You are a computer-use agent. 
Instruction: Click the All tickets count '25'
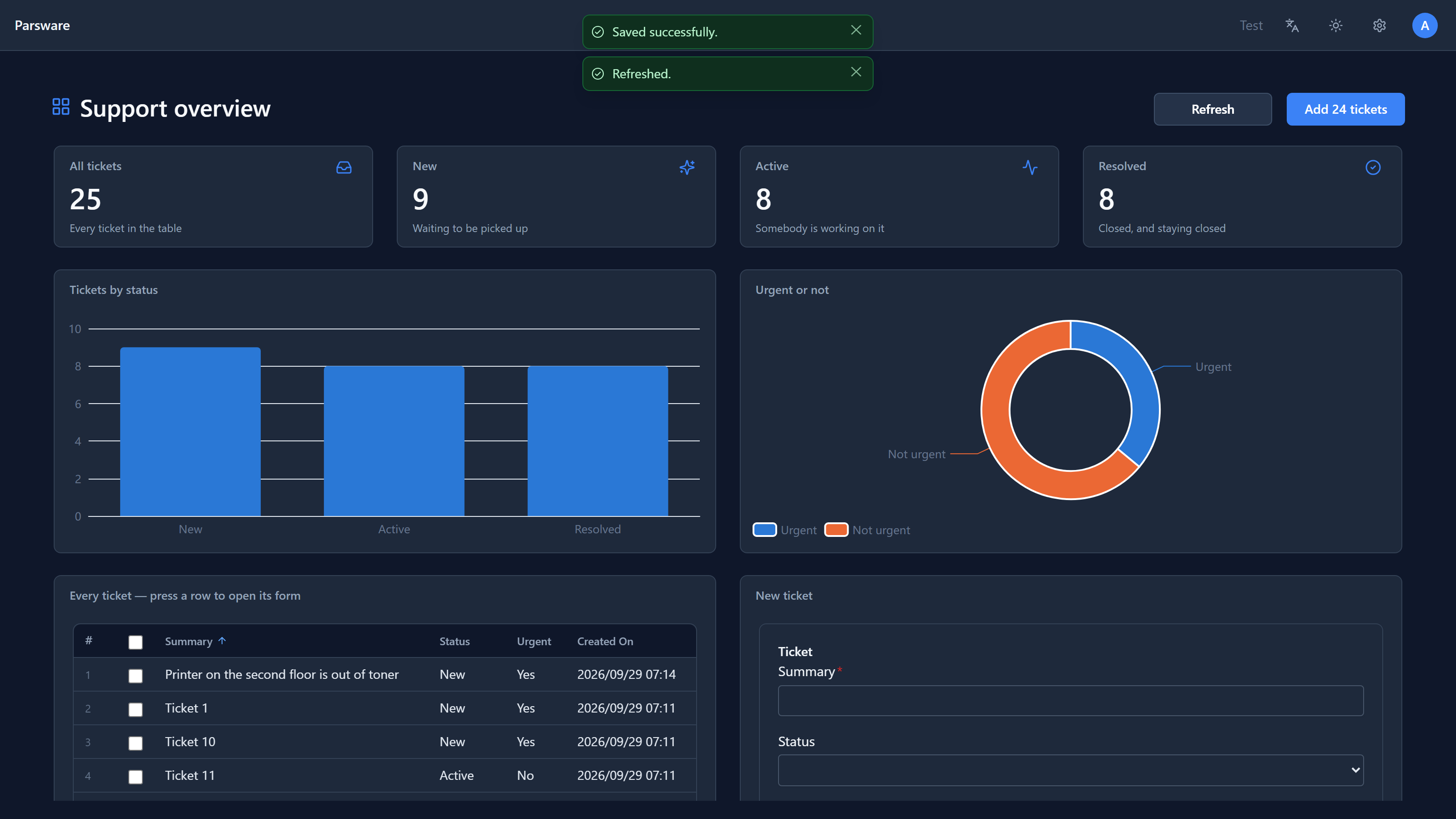pos(86,200)
